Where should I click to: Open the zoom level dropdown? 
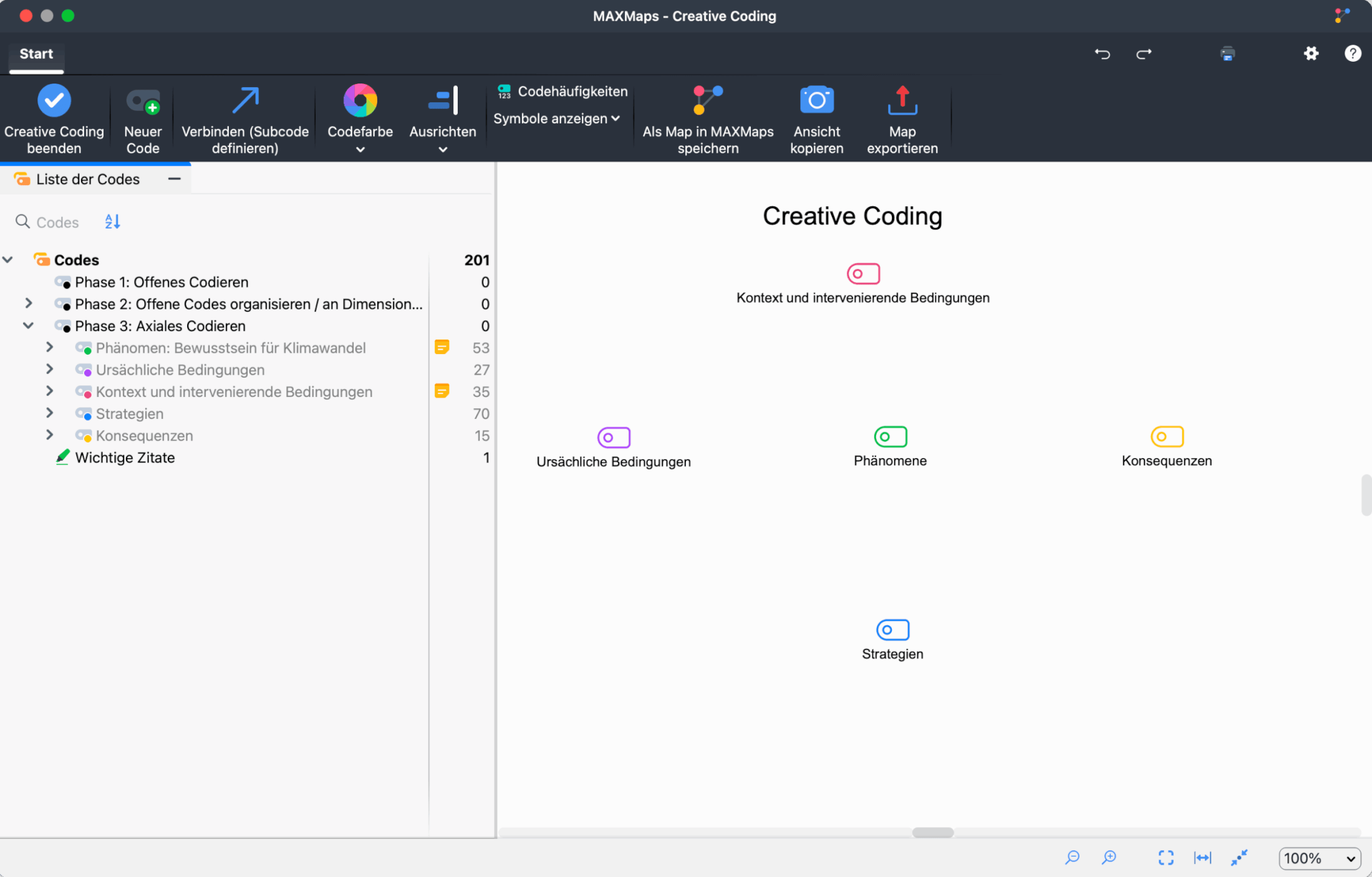pyautogui.click(x=1318, y=858)
